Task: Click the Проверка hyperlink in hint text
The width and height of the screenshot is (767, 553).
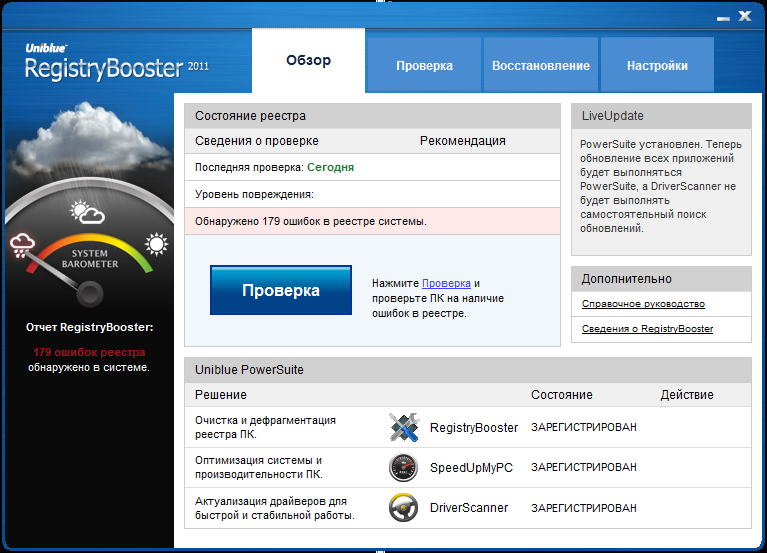Action: pyautogui.click(x=445, y=284)
